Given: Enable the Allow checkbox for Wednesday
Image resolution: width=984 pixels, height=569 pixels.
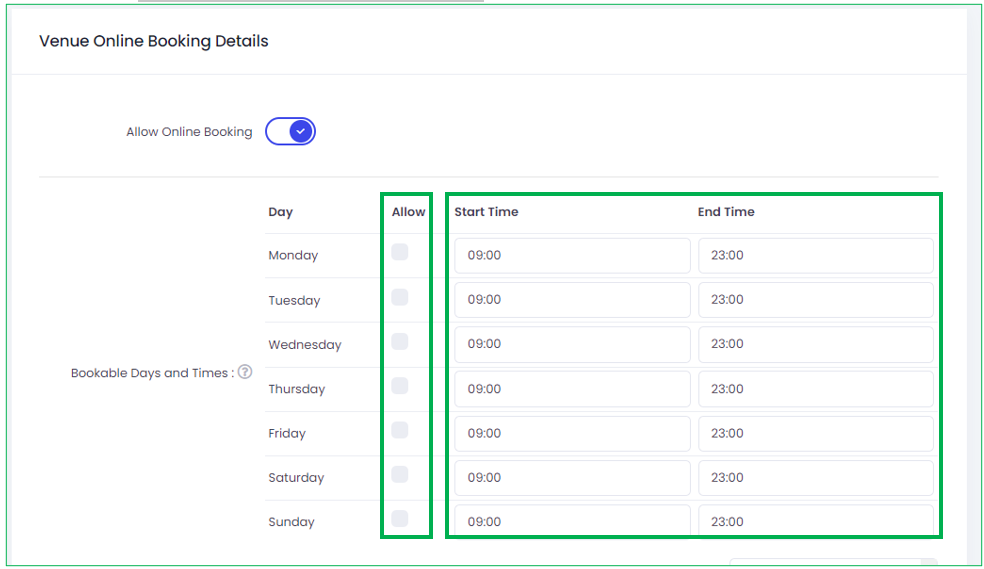Looking at the screenshot, I should point(400,341).
